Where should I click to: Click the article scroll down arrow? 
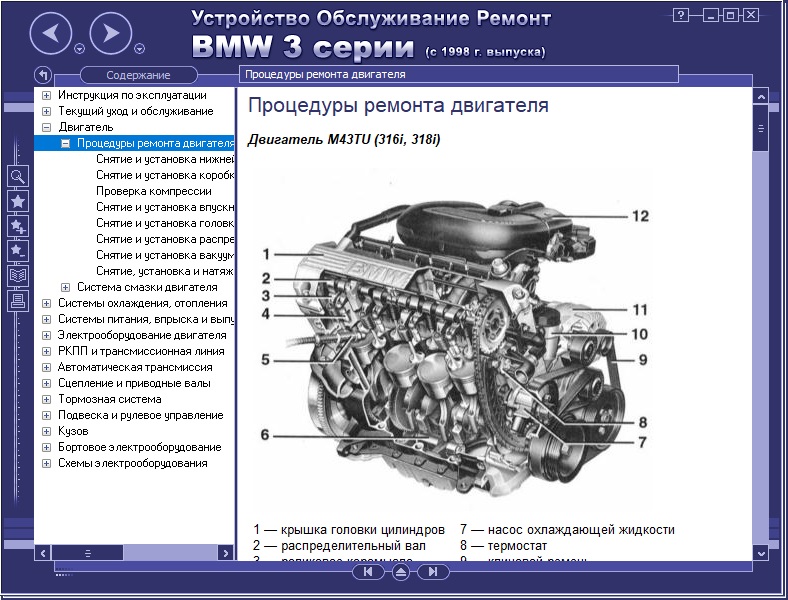point(761,553)
